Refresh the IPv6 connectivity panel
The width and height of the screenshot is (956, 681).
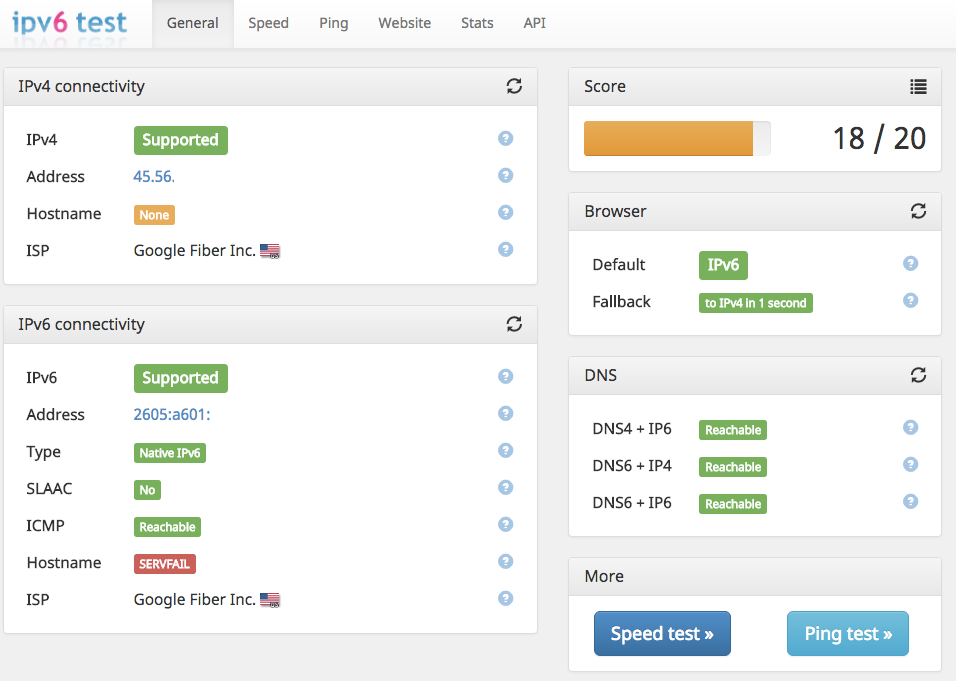coord(514,324)
